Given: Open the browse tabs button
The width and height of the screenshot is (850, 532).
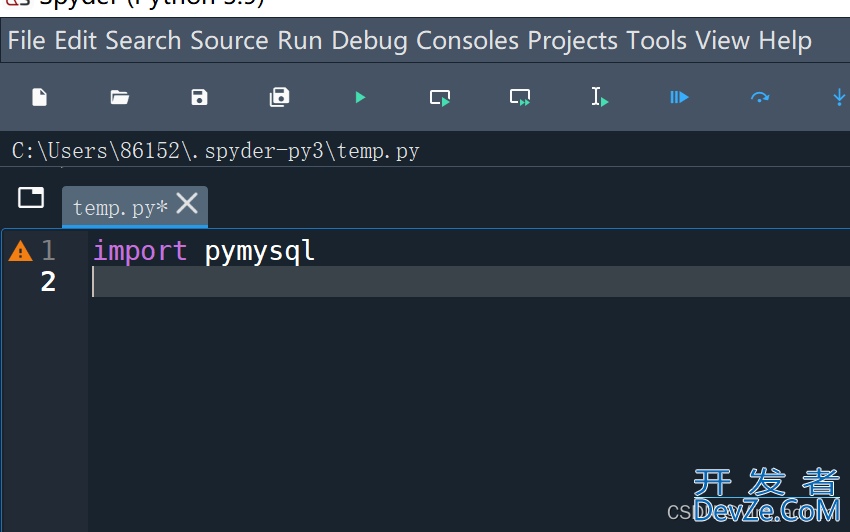Looking at the screenshot, I should (31, 197).
